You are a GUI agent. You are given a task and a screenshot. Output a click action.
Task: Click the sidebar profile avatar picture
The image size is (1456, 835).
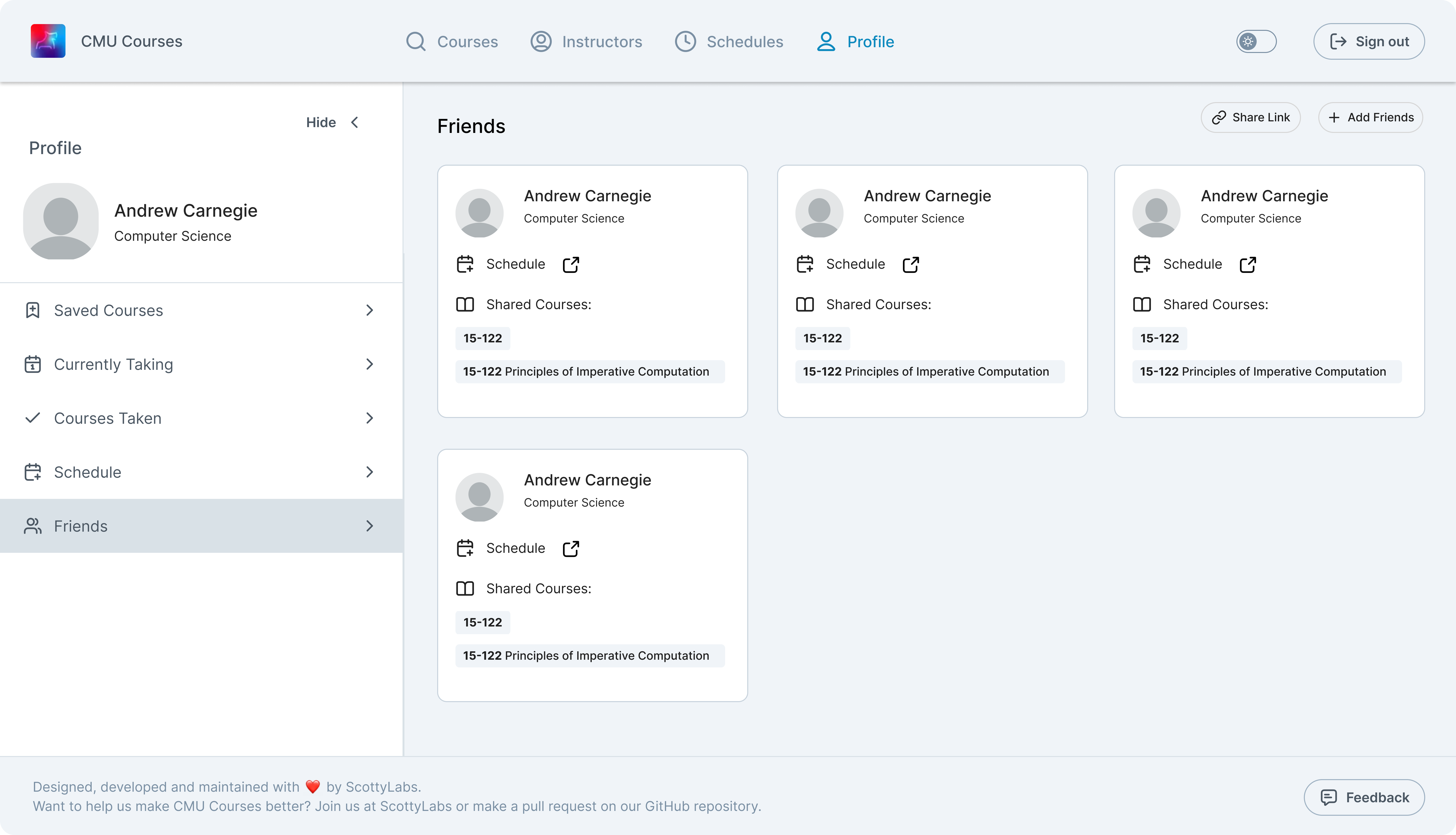tap(61, 221)
